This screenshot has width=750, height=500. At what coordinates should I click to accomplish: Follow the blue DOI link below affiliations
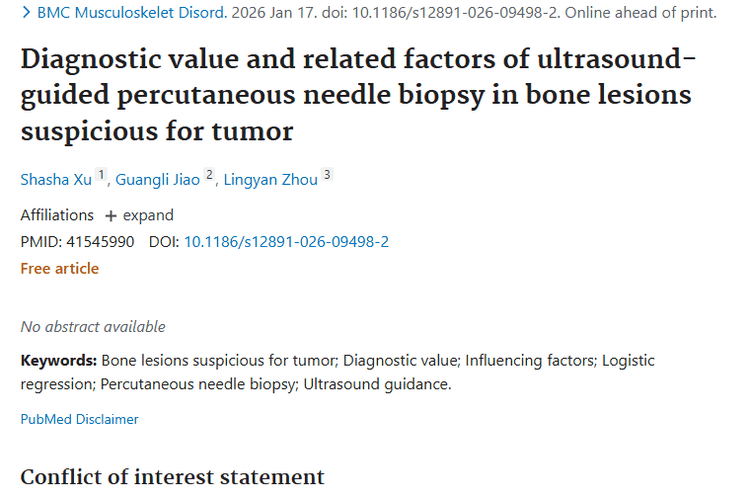[x=286, y=242]
